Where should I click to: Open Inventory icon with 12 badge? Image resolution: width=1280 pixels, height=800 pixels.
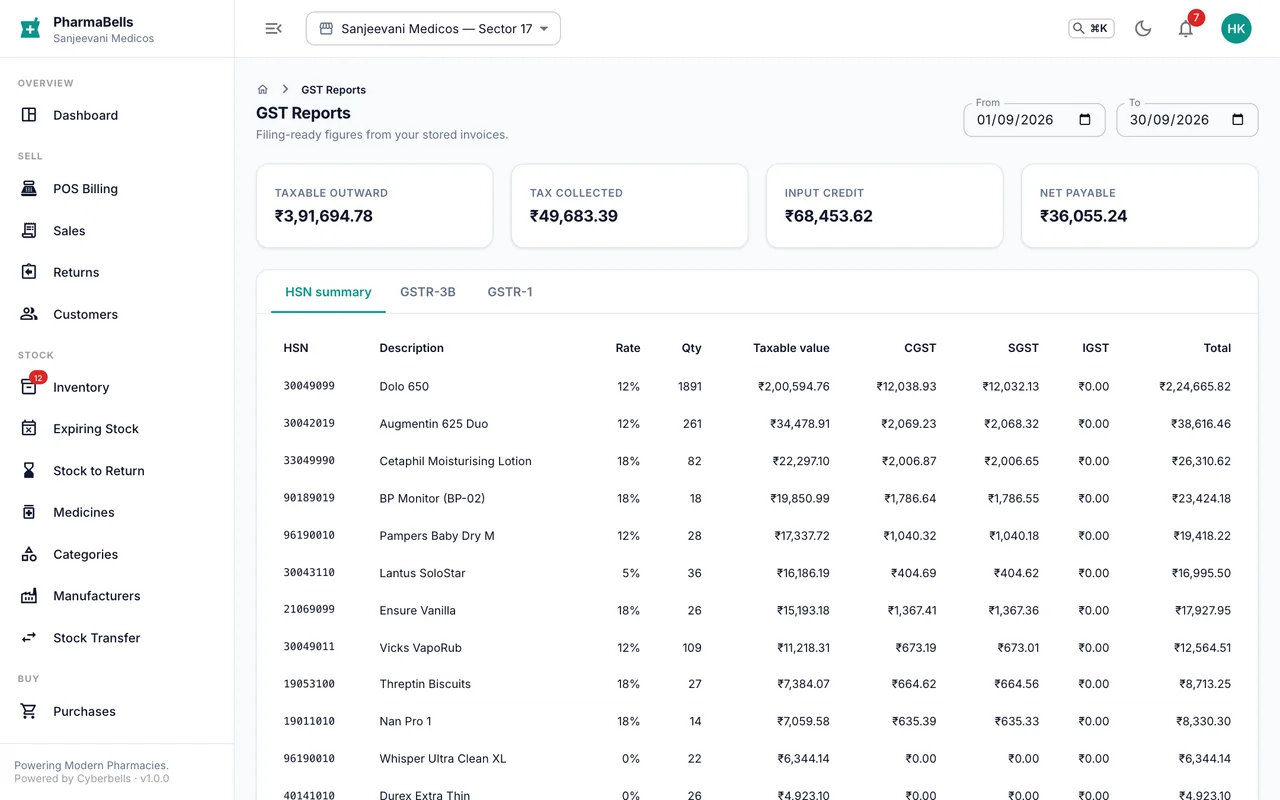[x=29, y=387]
